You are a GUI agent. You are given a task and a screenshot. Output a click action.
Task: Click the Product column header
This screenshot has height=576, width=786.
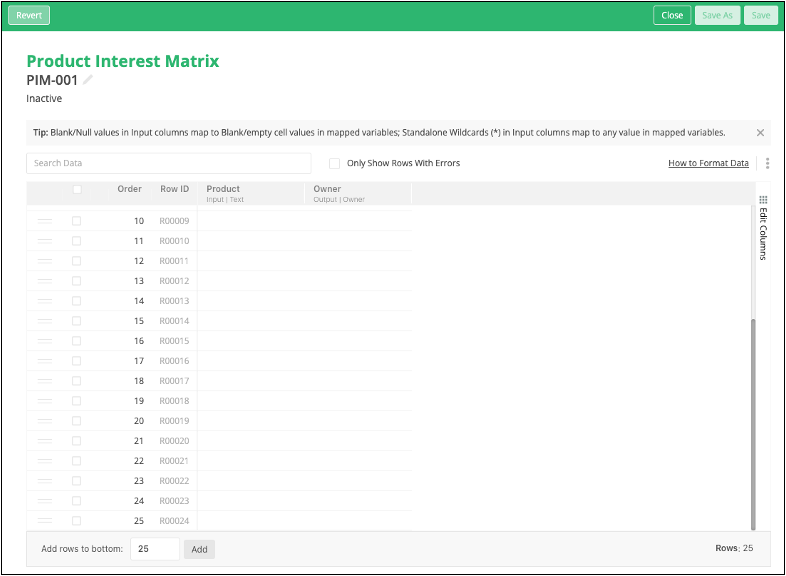251,194
